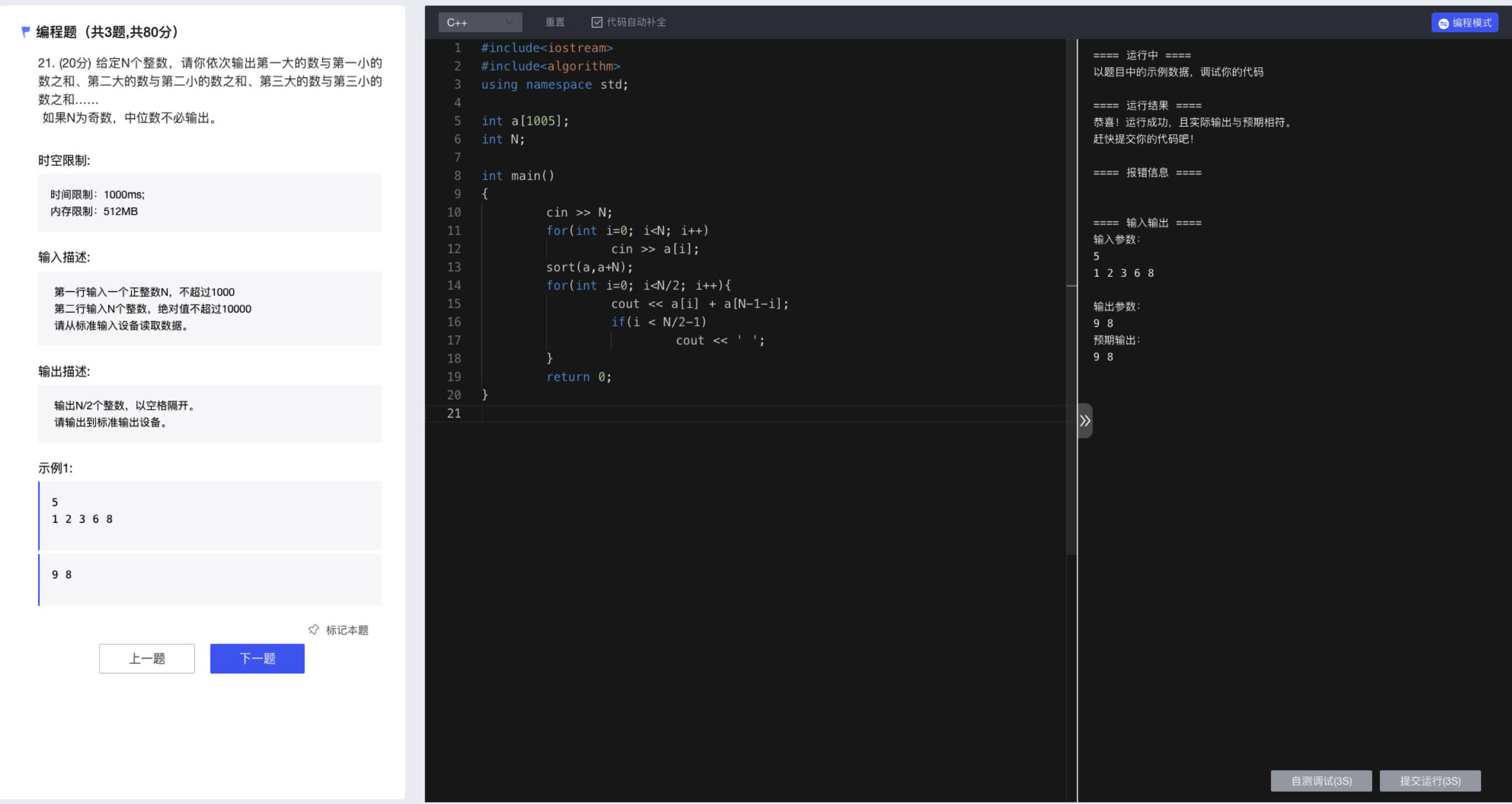
Task: Click the '#include<iostream>' line
Action: pyautogui.click(x=547, y=48)
